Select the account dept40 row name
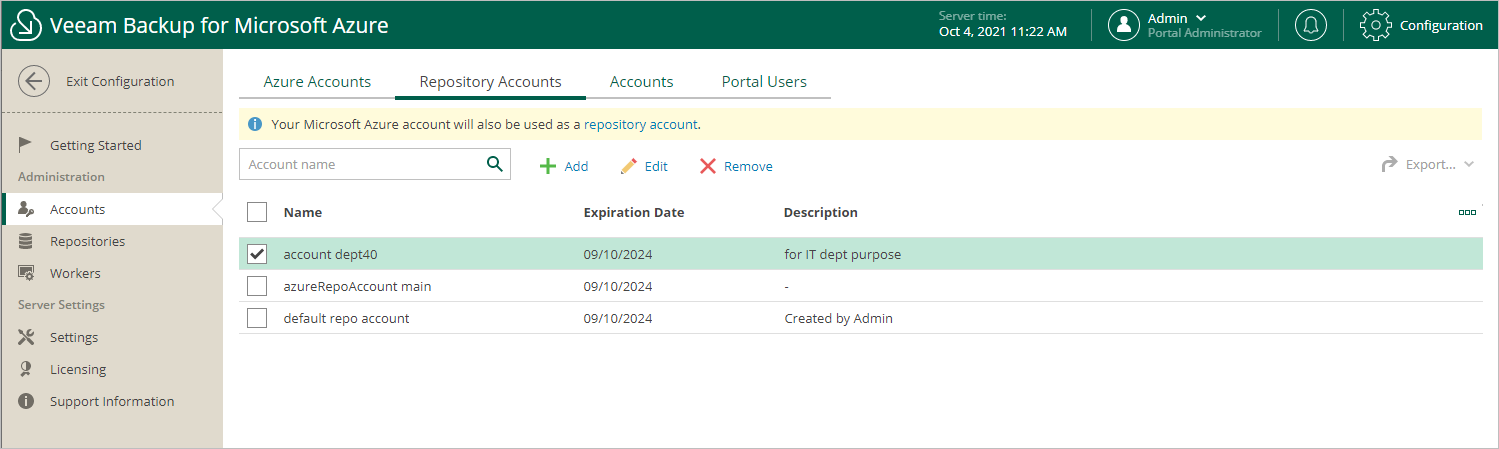 click(x=331, y=254)
